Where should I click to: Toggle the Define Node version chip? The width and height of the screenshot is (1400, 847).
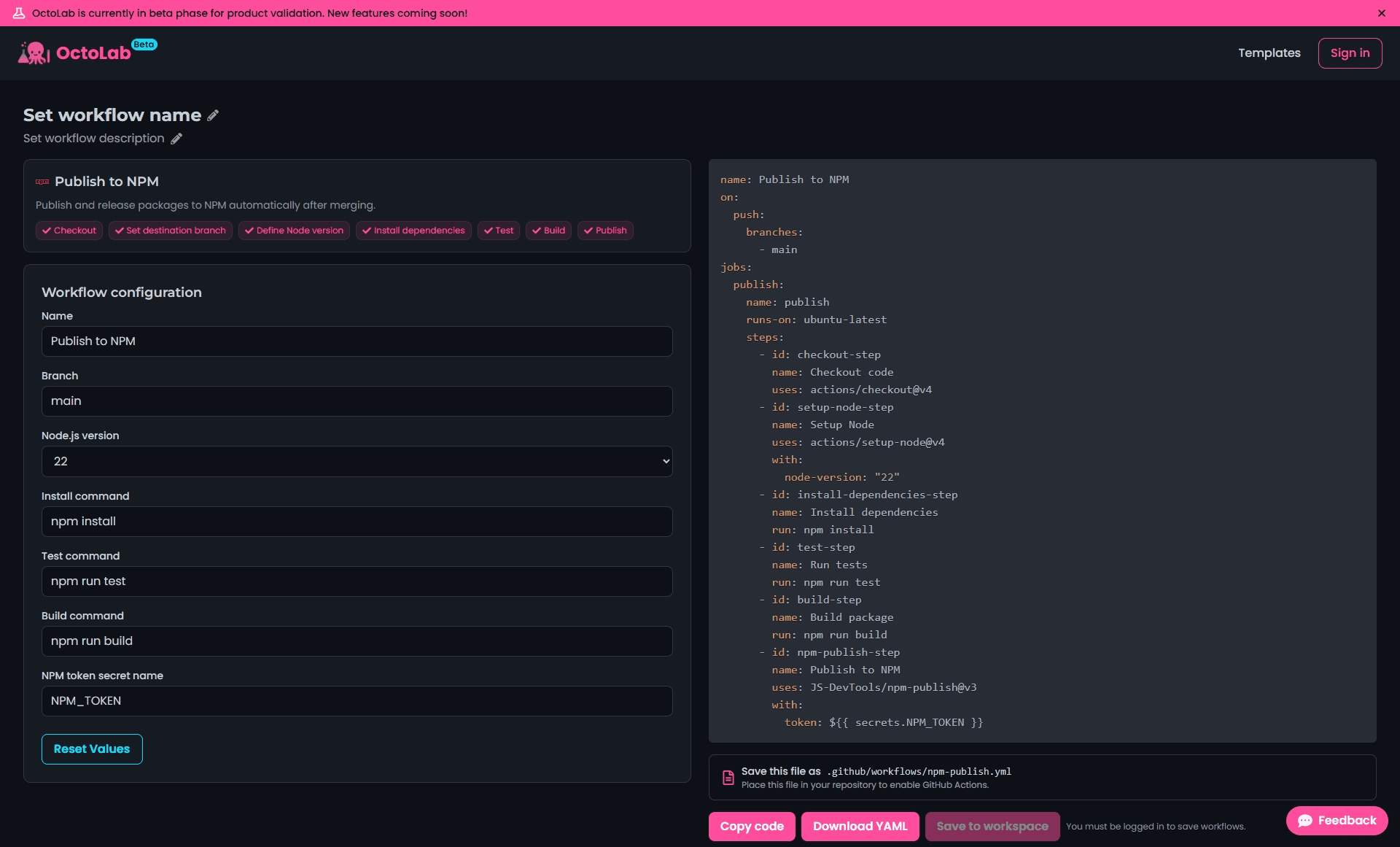(294, 231)
